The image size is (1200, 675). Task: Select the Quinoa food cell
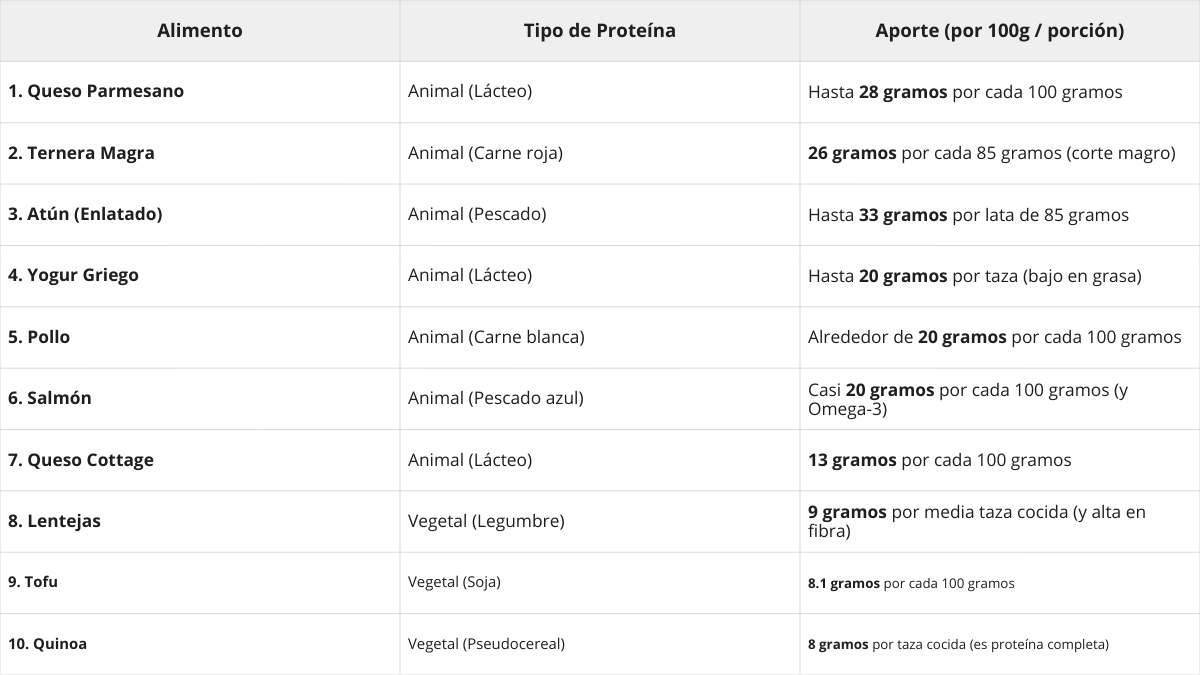(47, 644)
